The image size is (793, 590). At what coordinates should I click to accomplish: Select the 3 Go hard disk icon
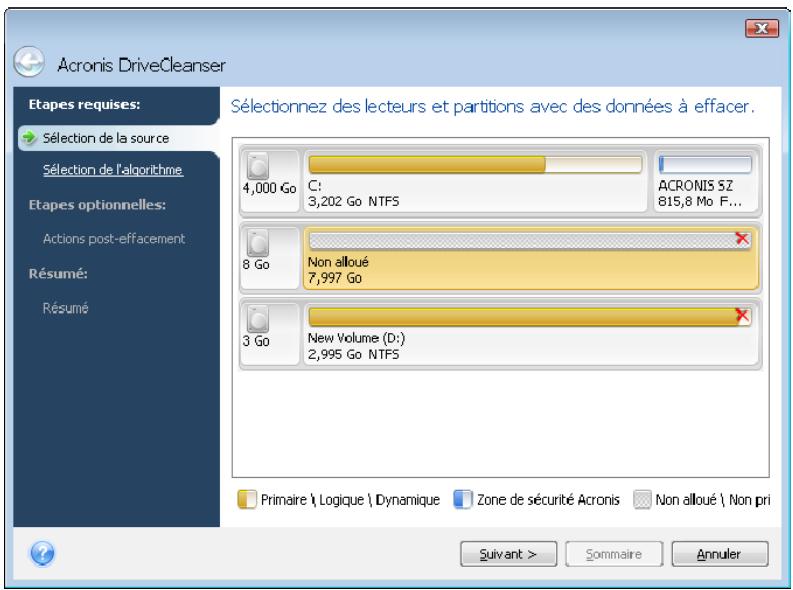click(258, 319)
